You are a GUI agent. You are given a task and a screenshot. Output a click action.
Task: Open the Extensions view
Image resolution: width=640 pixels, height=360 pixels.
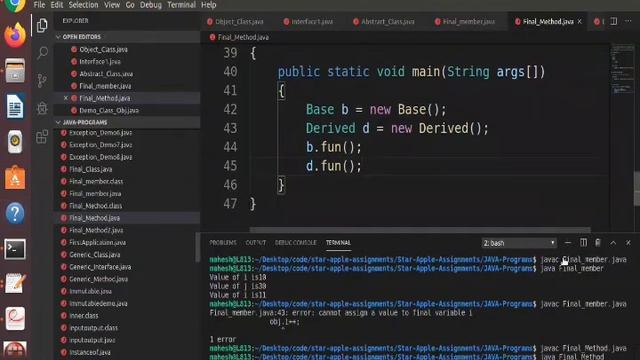coord(42,137)
